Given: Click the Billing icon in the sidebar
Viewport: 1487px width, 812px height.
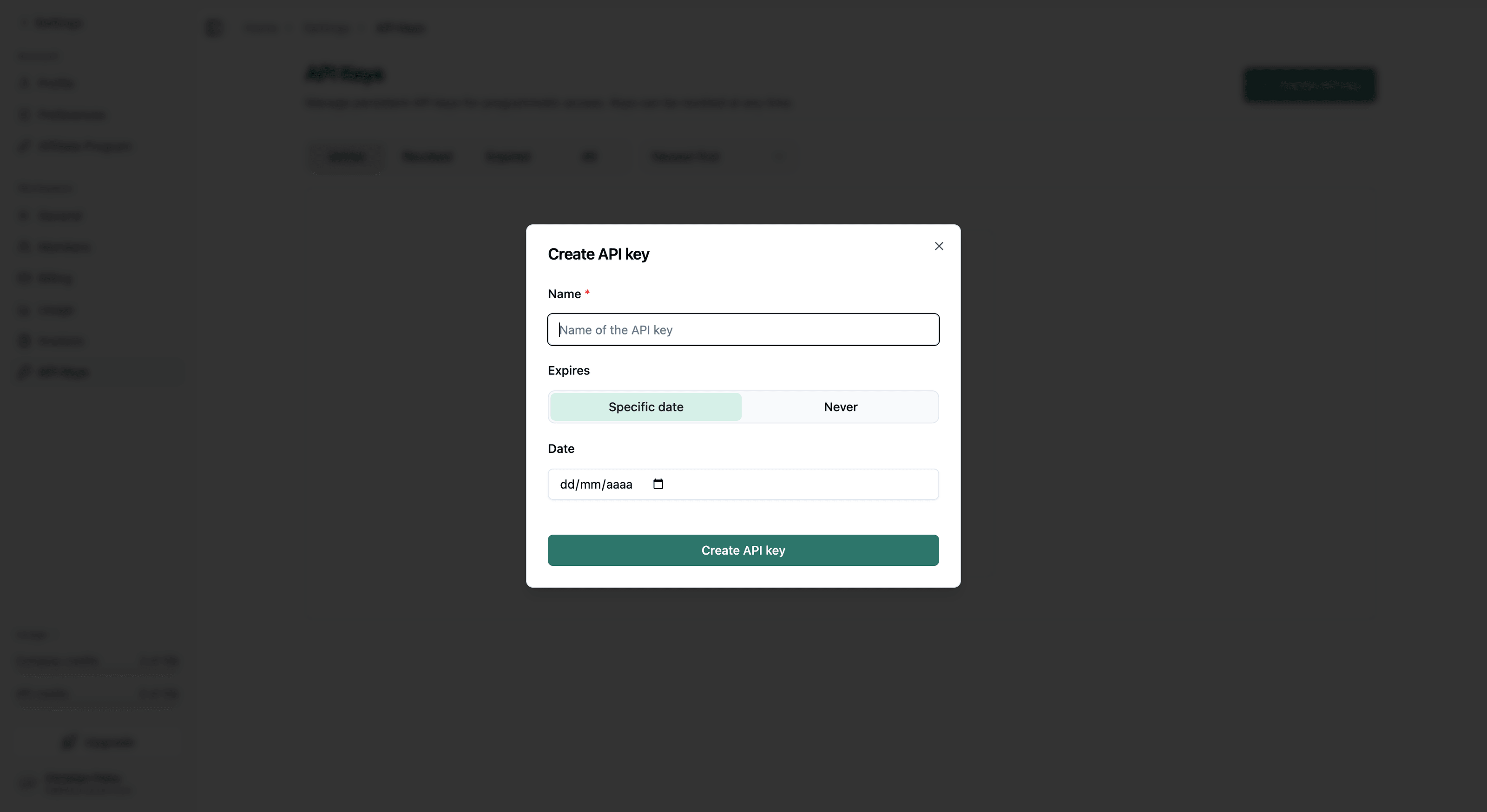Looking at the screenshot, I should [x=24, y=279].
